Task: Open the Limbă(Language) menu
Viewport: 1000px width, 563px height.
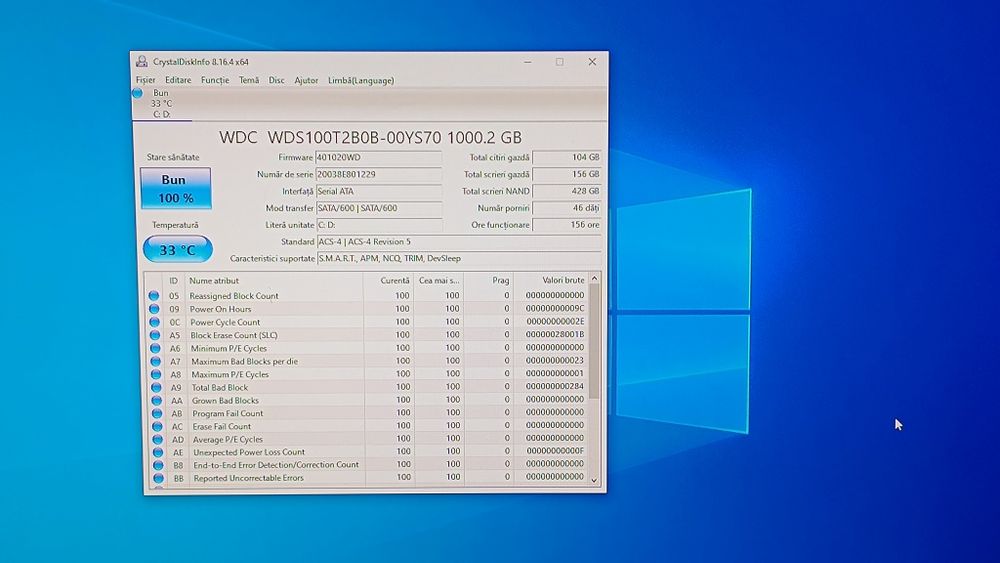Action: (361, 80)
